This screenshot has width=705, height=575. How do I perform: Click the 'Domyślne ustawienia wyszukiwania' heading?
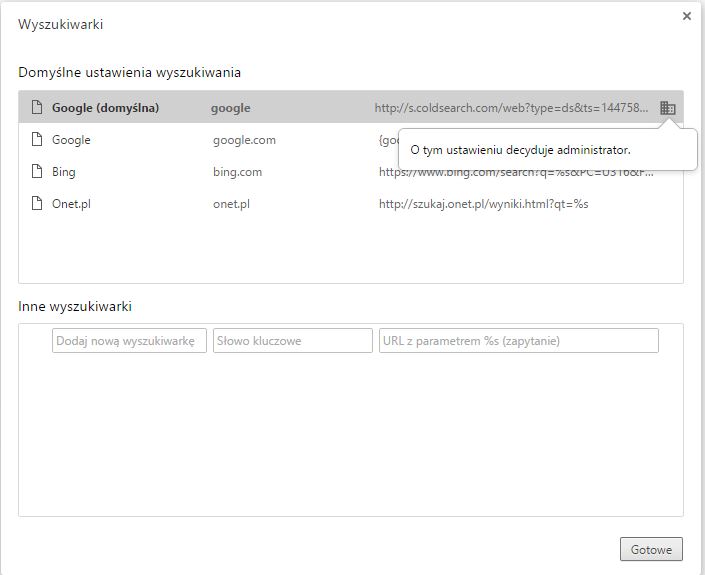(129, 72)
